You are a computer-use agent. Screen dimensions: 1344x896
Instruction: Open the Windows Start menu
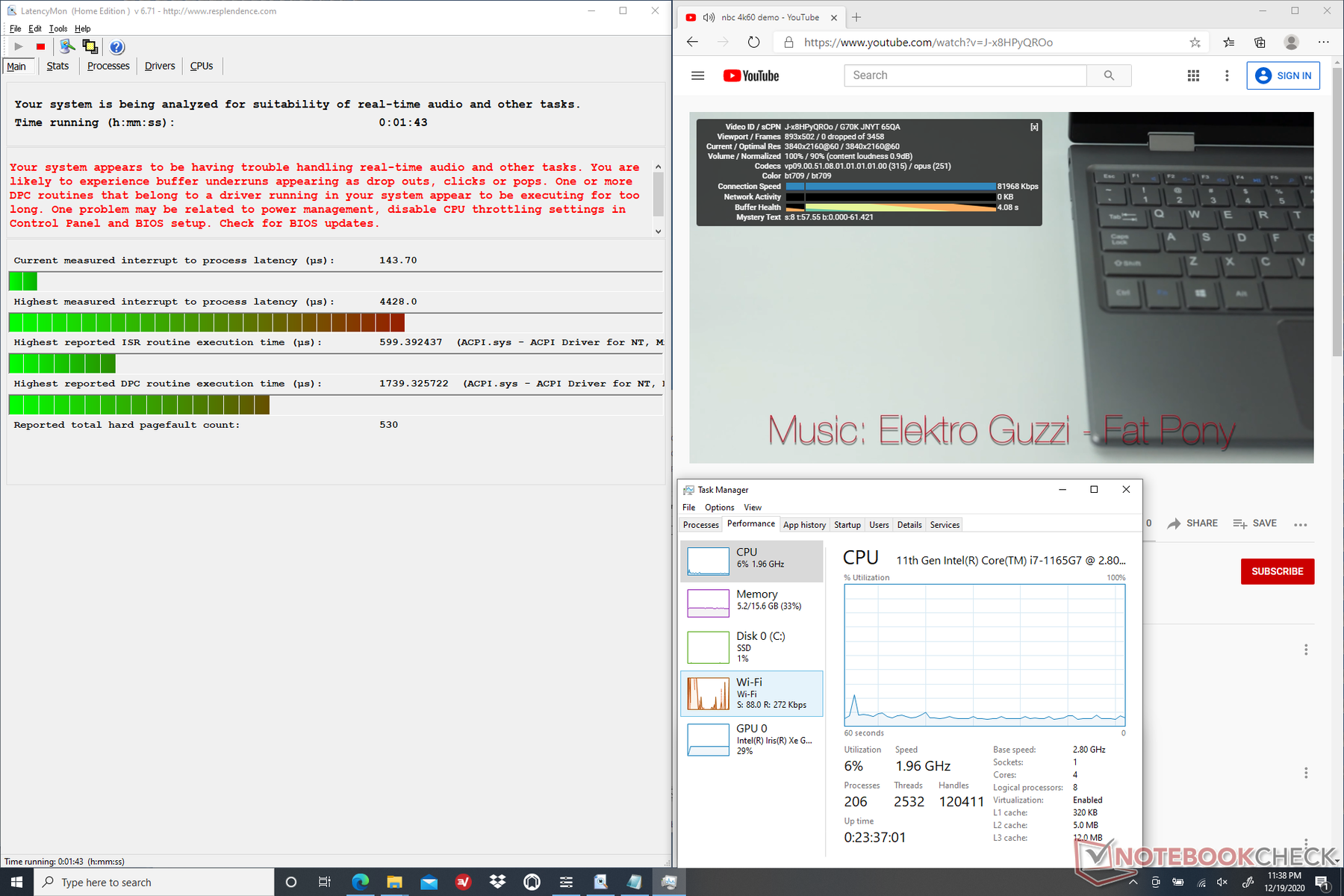coord(16,882)
